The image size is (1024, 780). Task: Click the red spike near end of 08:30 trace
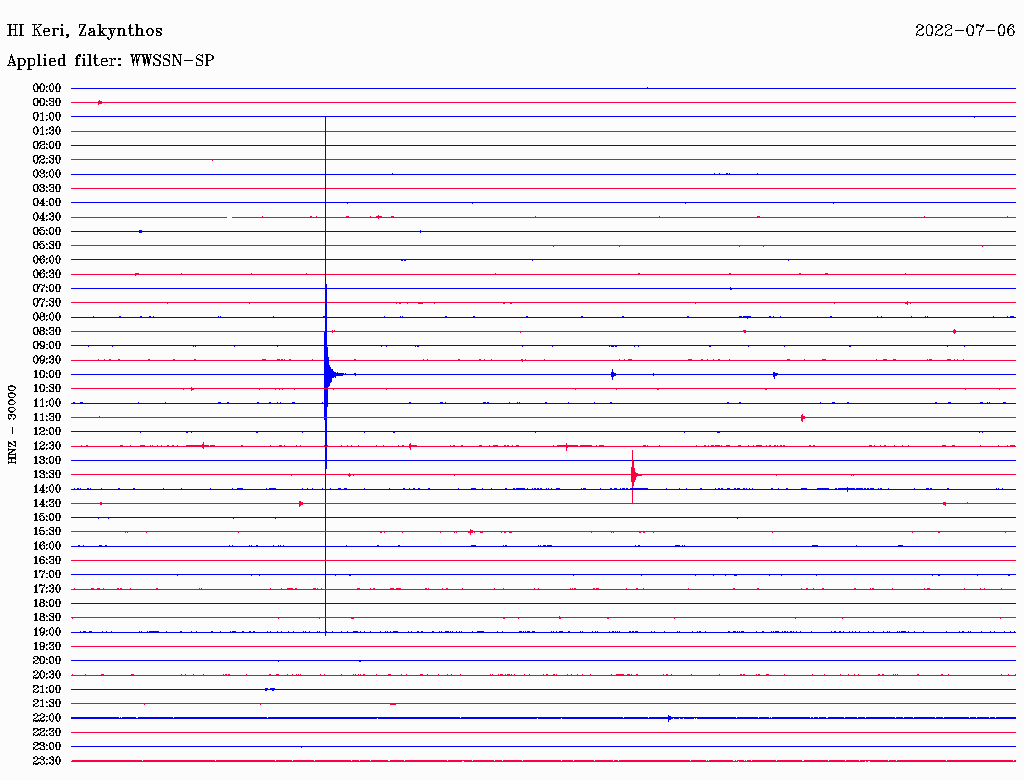955,332
